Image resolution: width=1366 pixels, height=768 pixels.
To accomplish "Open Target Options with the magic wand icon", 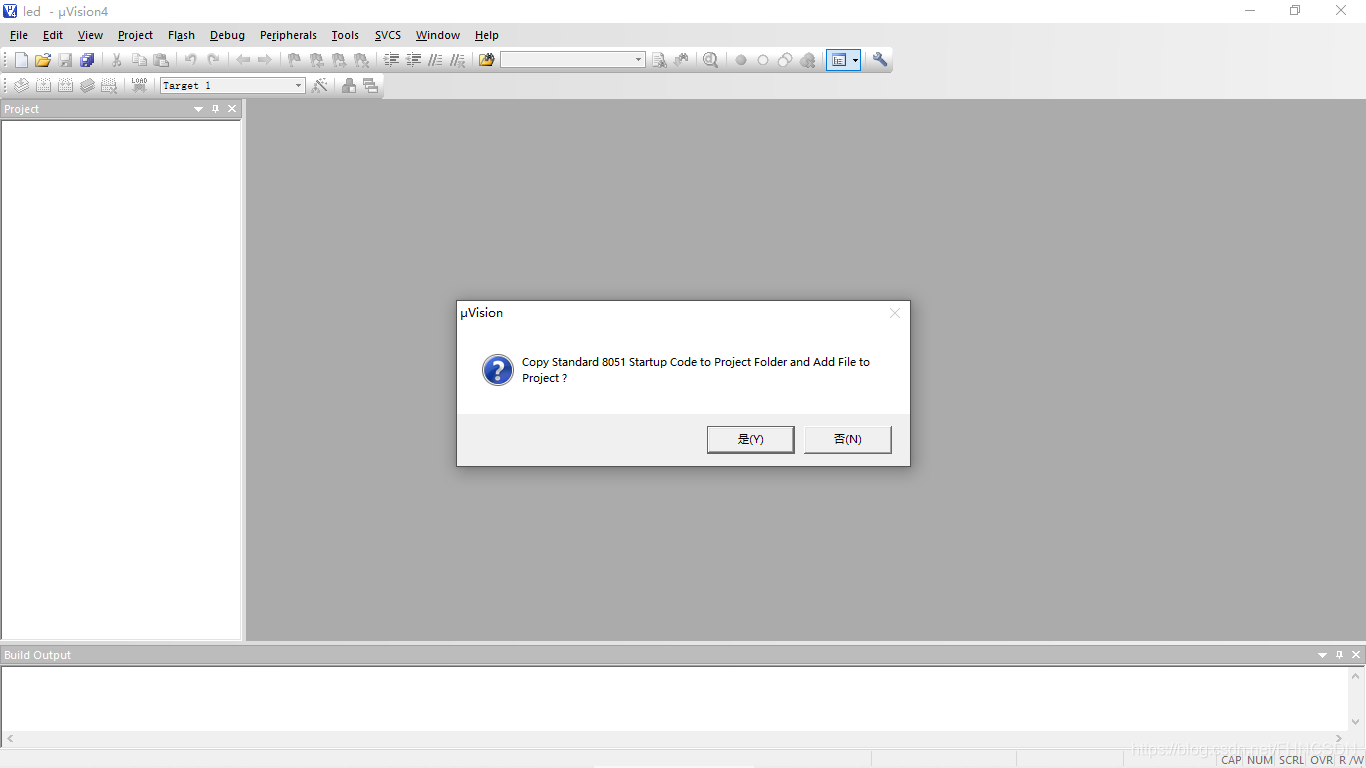I will click(x=320, y=86).
